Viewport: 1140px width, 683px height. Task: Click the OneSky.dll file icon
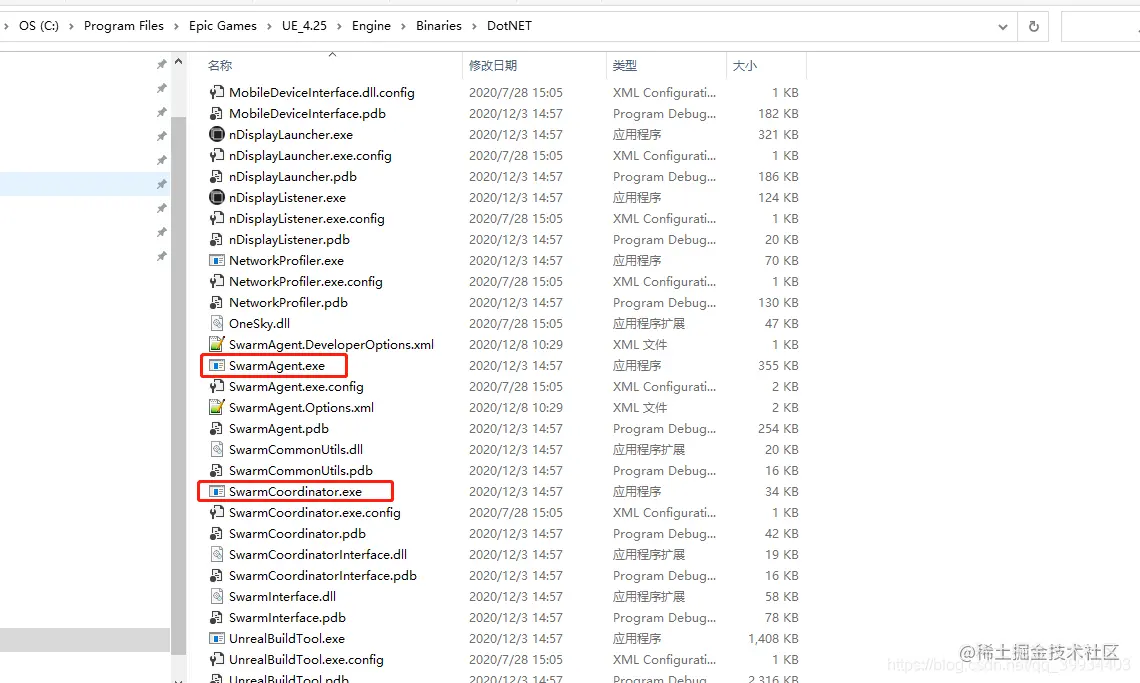[216, 324]
